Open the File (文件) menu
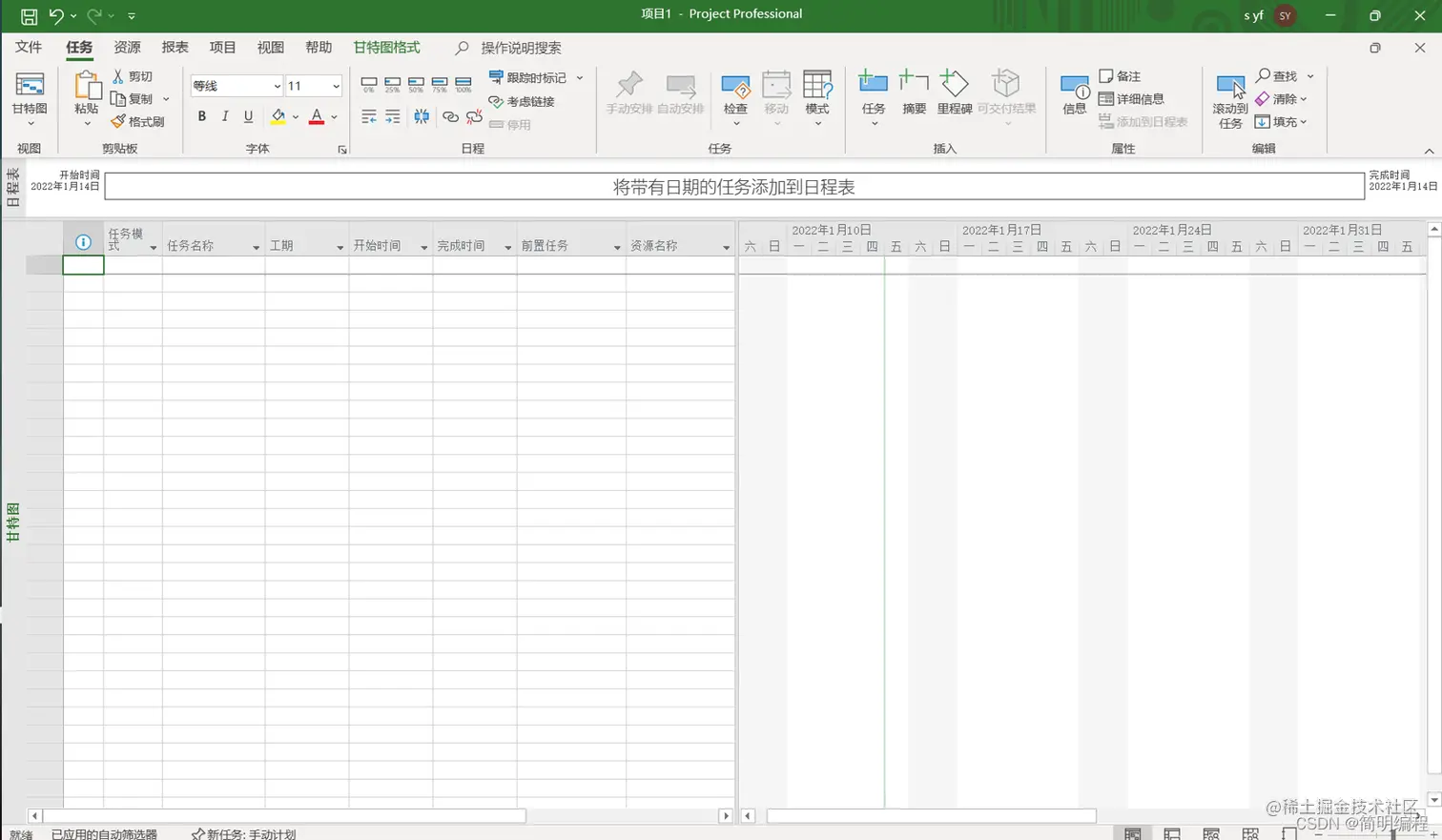1442x840 pixels. point(29,48)
